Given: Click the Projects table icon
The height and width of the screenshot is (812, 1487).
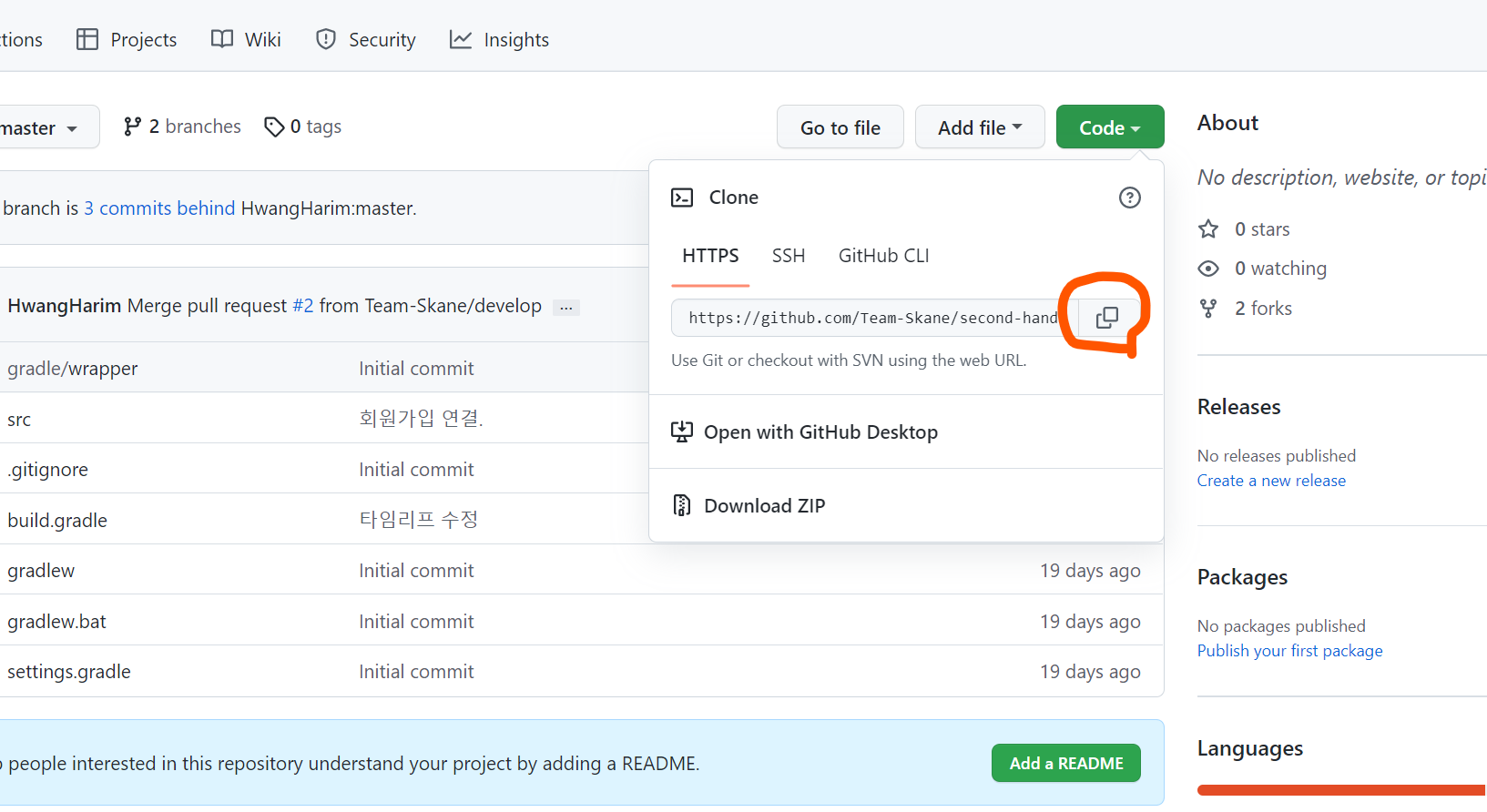Looking at the screenshot, I should click(87, 39).
